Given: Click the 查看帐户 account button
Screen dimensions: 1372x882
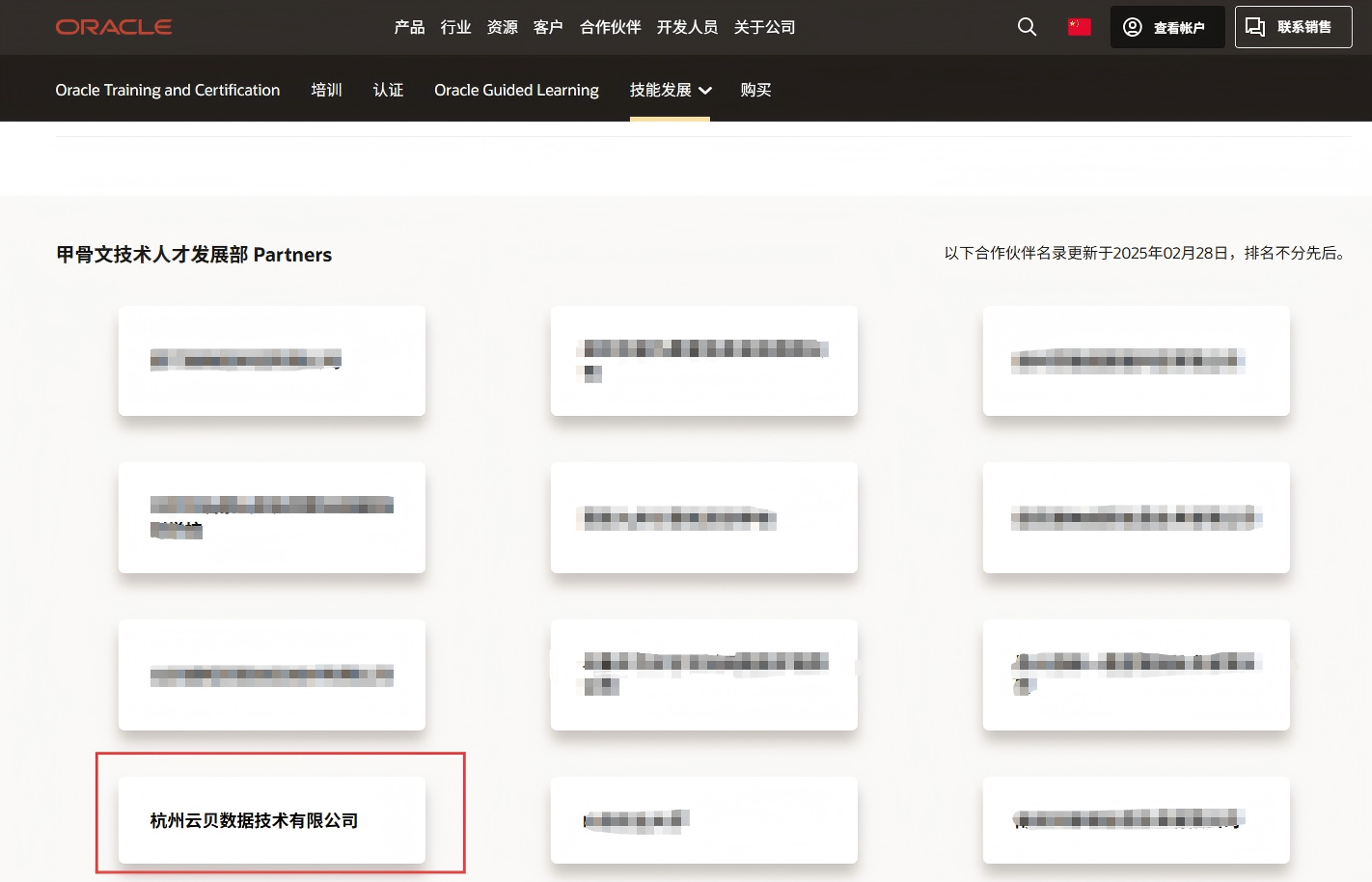Looking at the screenshot, I should point(1167,27).
